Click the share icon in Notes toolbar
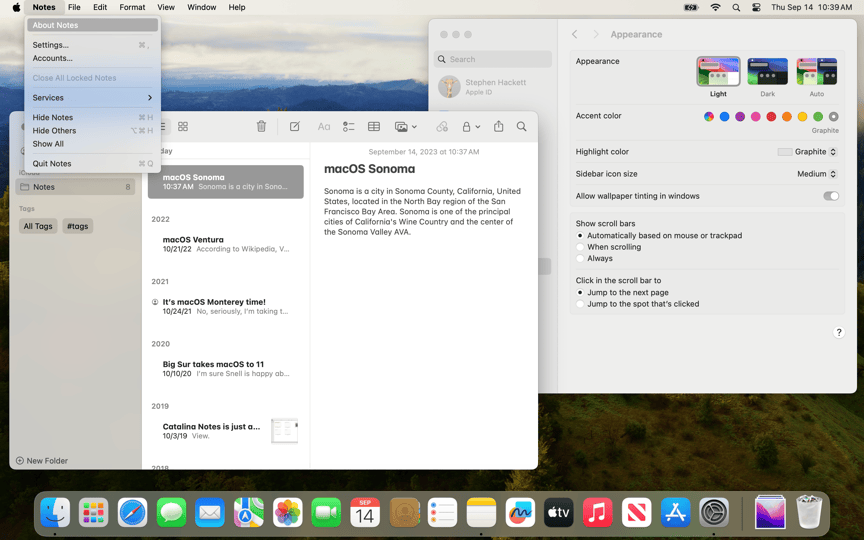Image resolution: width=864 pixels, height=540 pixels. point(499,126)
